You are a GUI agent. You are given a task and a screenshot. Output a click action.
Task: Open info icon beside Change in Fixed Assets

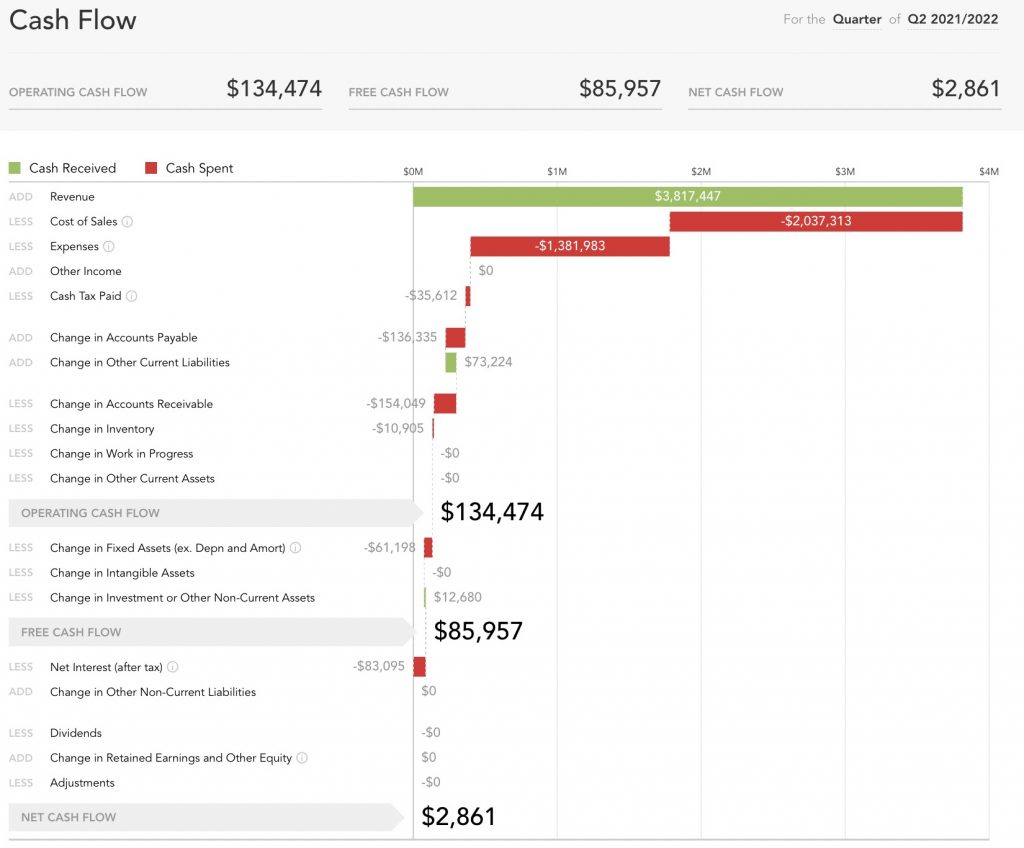[295, 547]
